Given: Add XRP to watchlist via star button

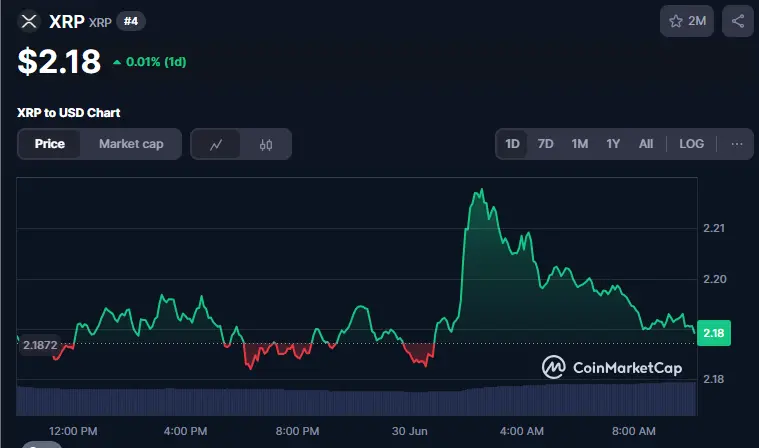Looking at the screenshot, I should (687, 21).
